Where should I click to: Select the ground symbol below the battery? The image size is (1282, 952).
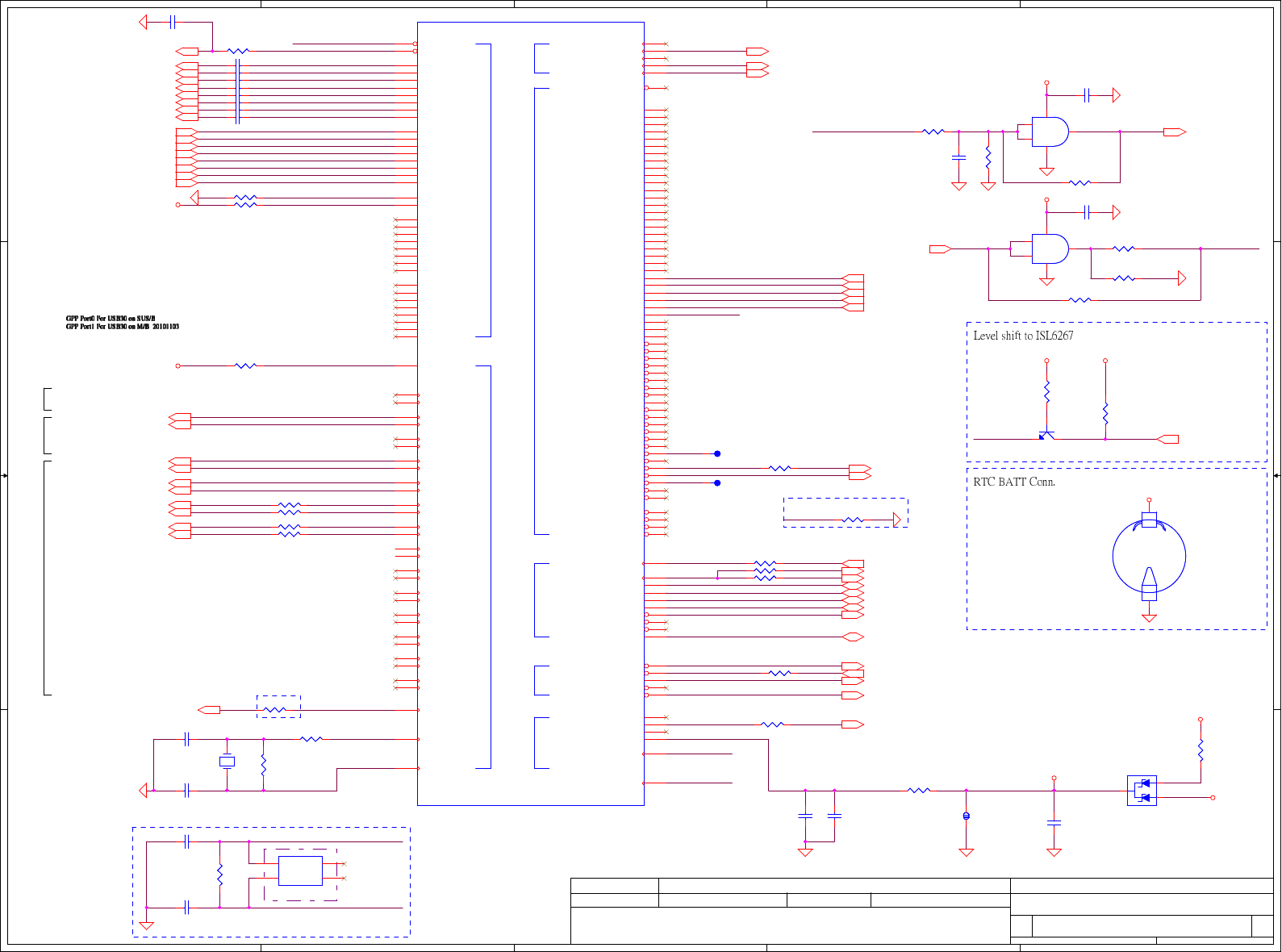1149,618
